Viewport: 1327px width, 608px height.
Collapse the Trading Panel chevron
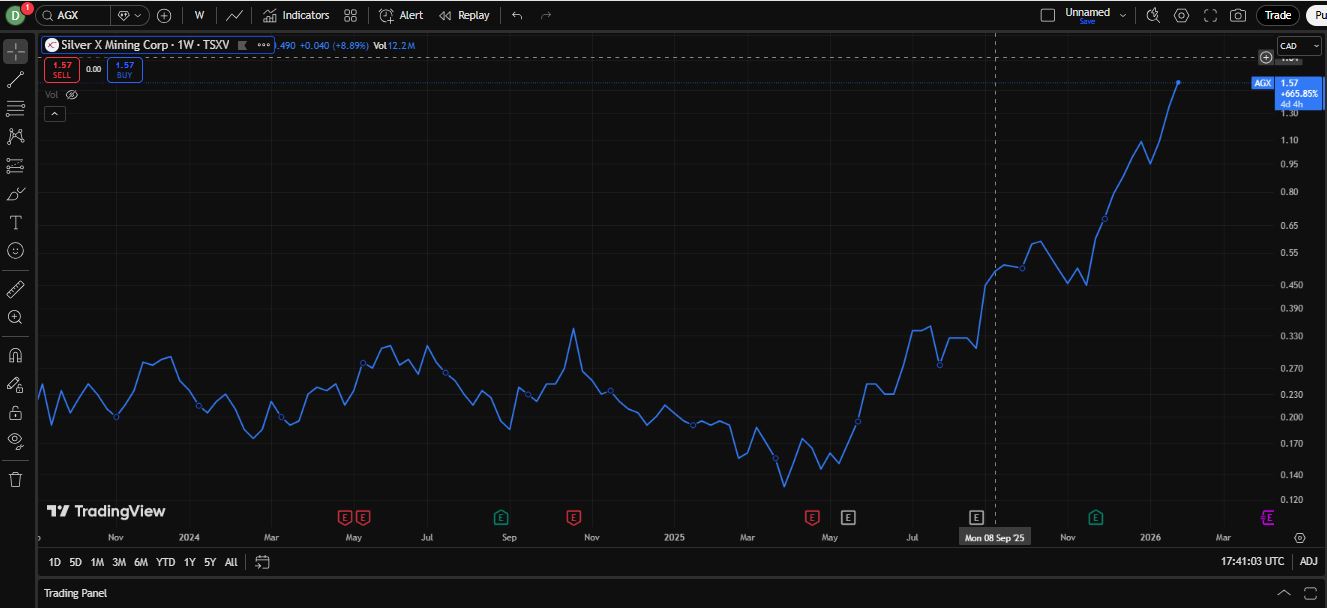pyautogui.click(x=1285, y=593)
